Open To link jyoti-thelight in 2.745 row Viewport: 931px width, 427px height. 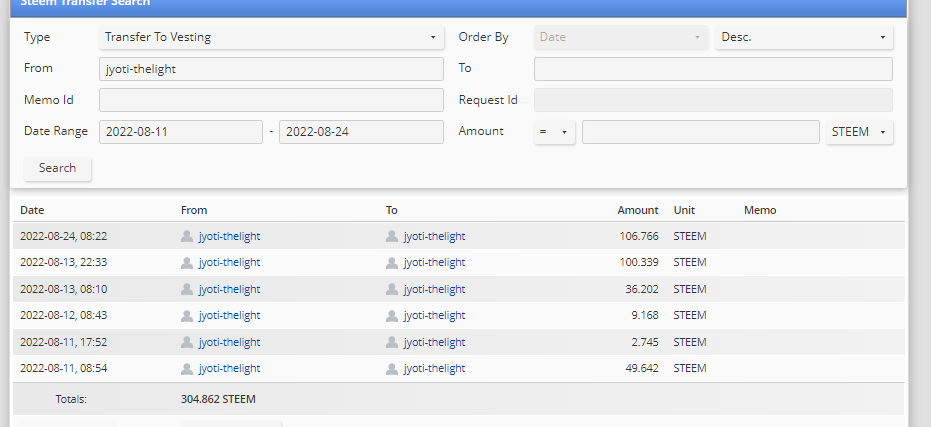[x=435, y=342]
